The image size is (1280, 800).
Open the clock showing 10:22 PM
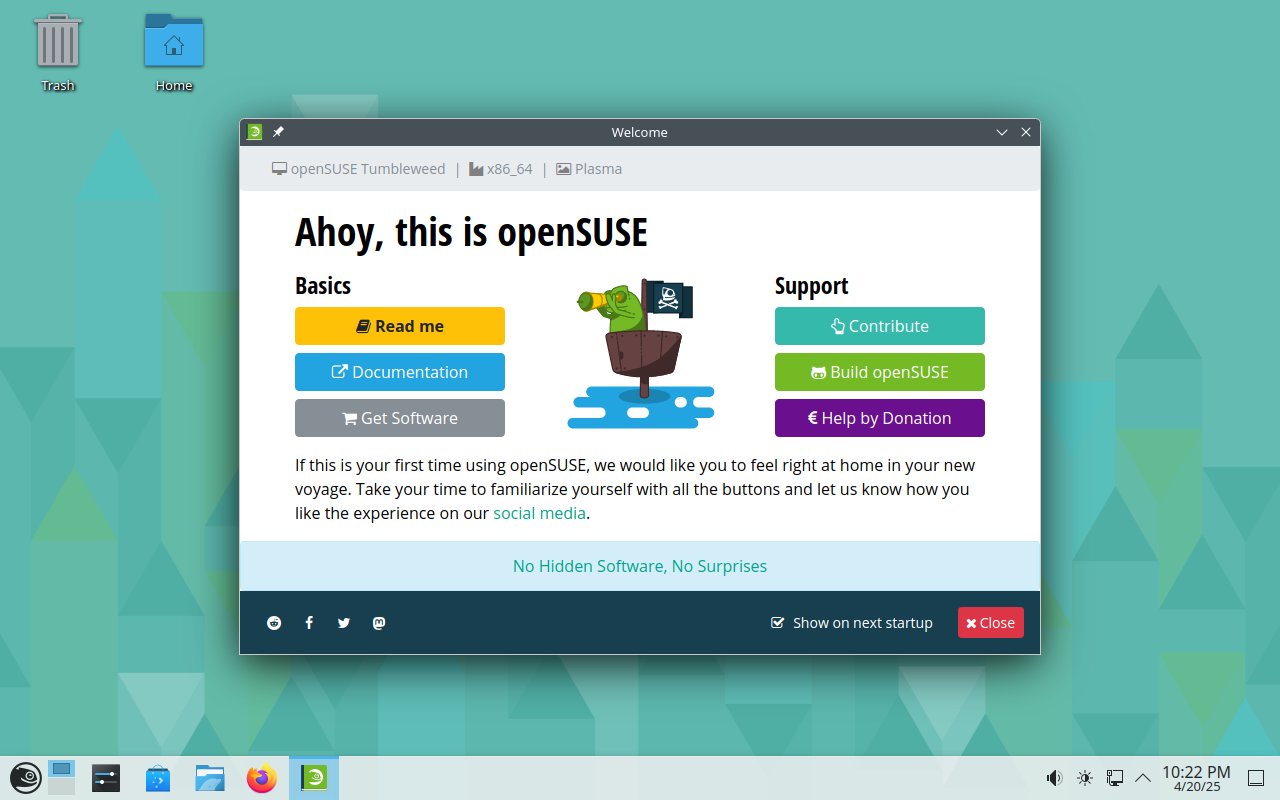click(1196, 778)
